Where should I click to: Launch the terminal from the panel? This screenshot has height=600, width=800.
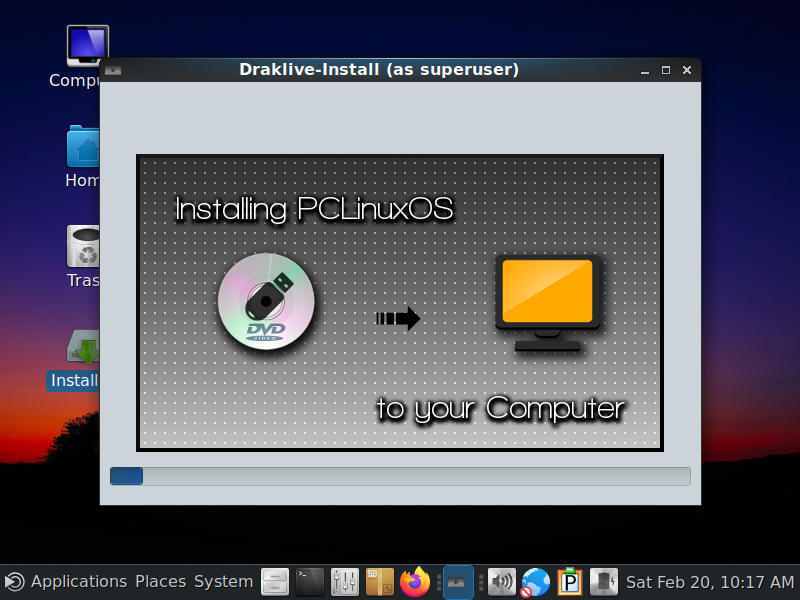click(x=310, y=582)
